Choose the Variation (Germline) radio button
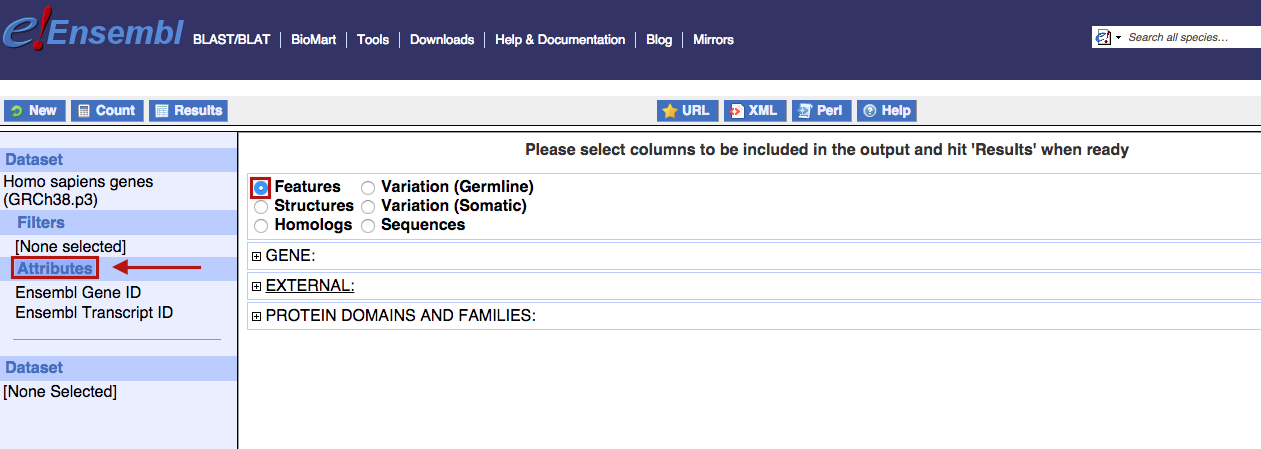This screenshot has height=449, width=1261. 368,187
